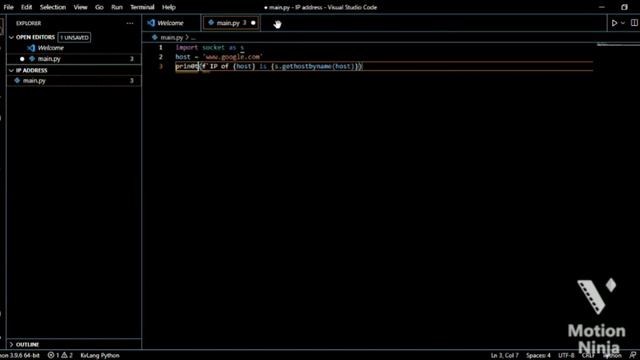Viewport: 640px width, 360px height.
Task: Change indentation via 'Spaces: 4'
Action: point(538,356)
